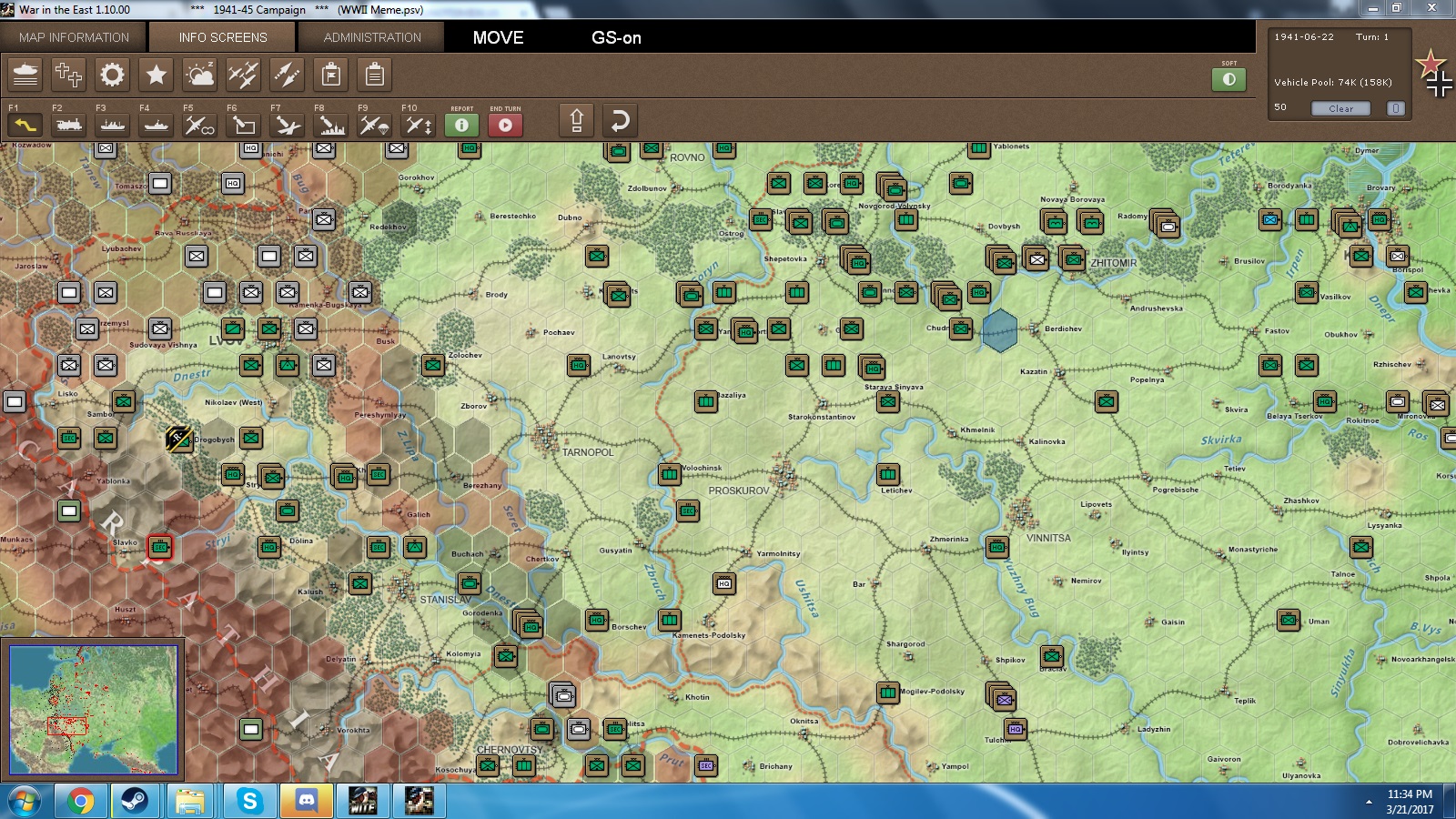
Task: Select the F2 rail movement mode
Action: 68,125
